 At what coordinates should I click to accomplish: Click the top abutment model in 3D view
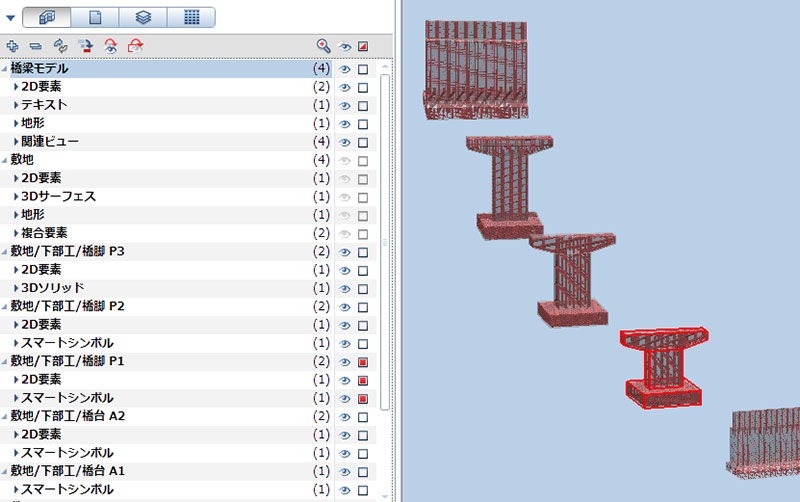[x=476, y=70]
